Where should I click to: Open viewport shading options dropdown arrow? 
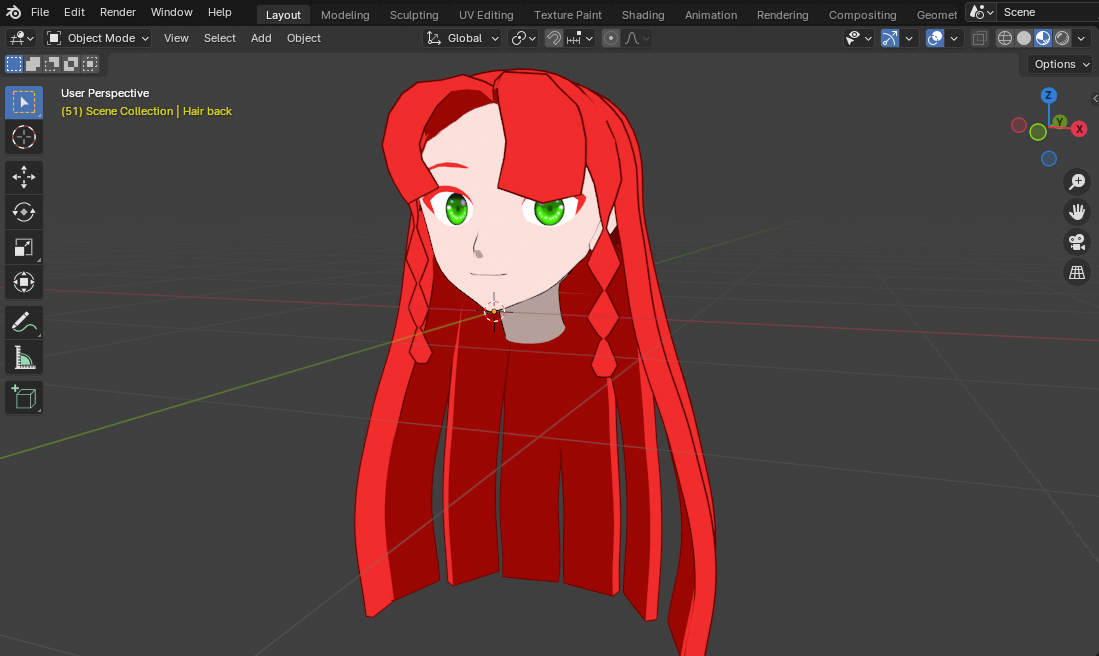(x=1081, y=39)
